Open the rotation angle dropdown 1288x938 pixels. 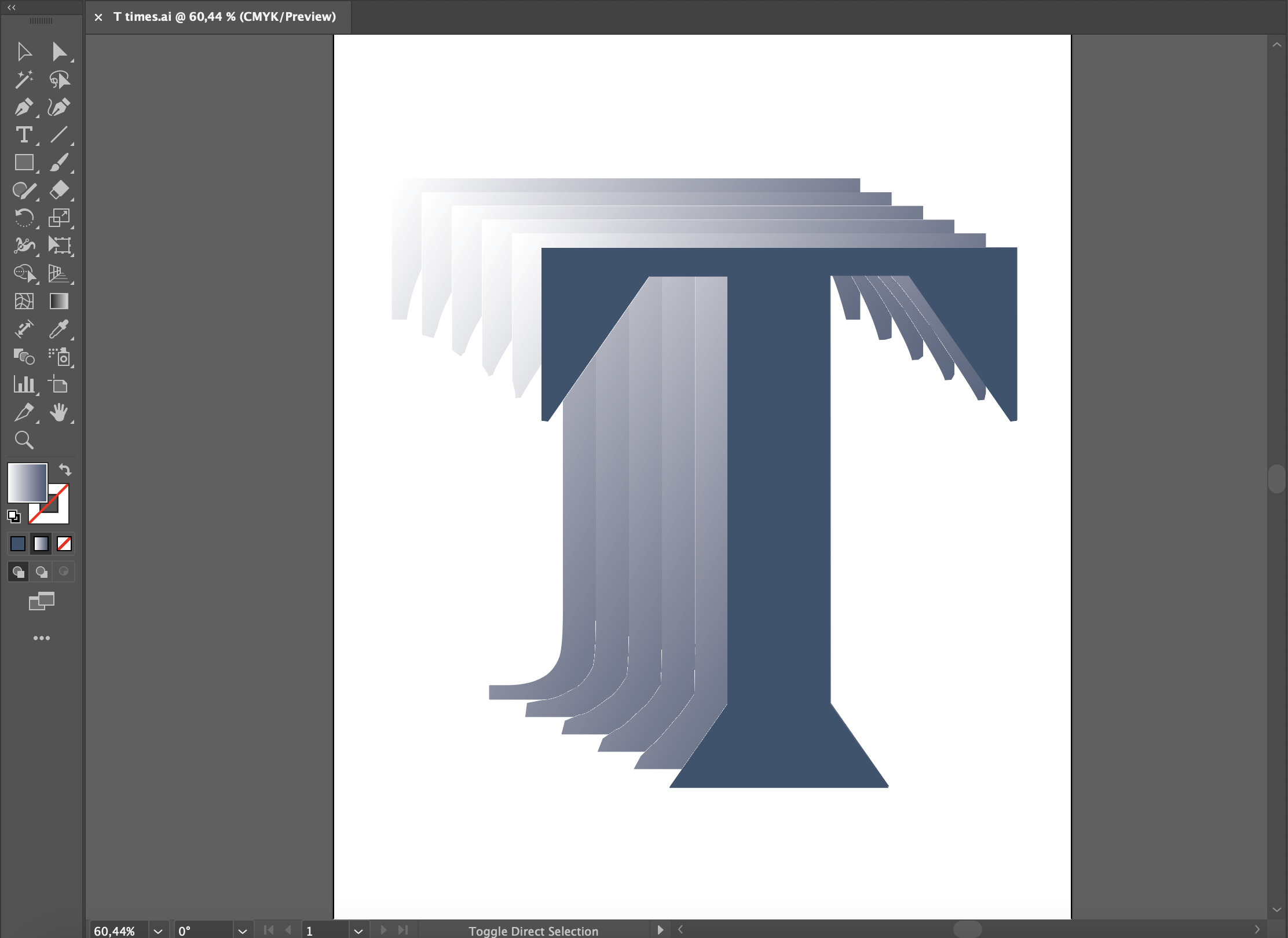pyautogui.click(x=243, y=931)
